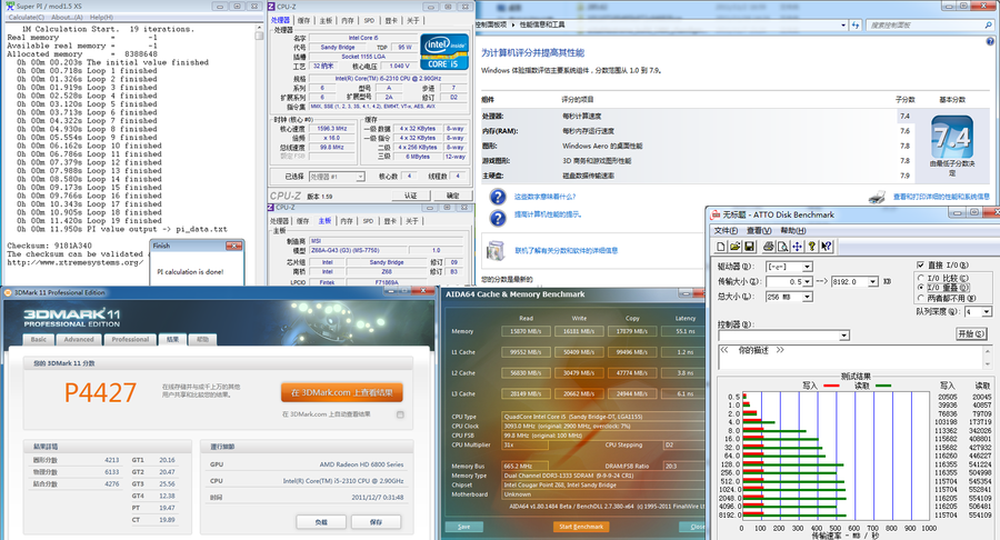Switch to SPD tab in upper CPU-Z window

coord(369,20)
